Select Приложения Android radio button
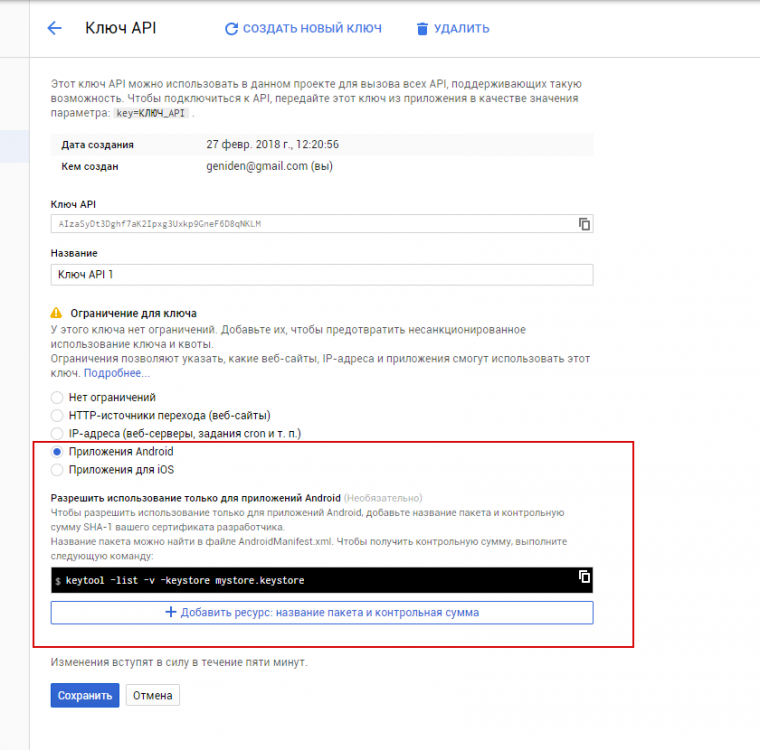This screenshot has width=760, height=750. click(x=57, y=452)
